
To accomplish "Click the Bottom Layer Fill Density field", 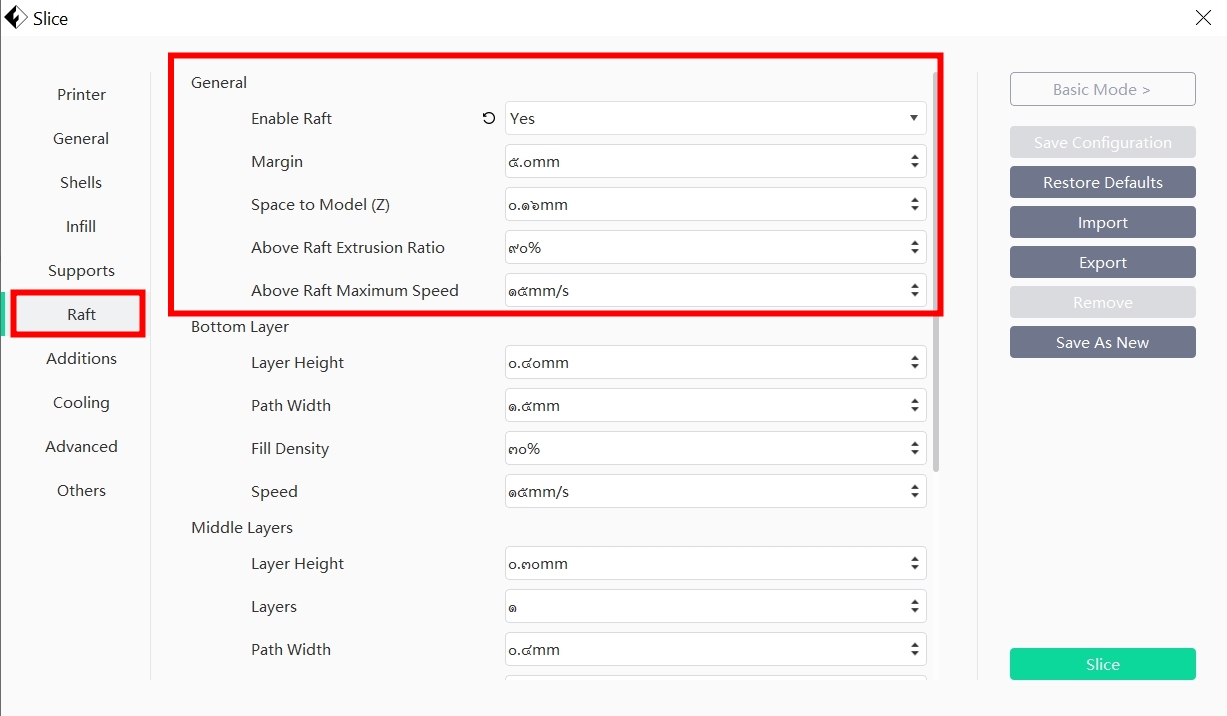I will (705, 449).
